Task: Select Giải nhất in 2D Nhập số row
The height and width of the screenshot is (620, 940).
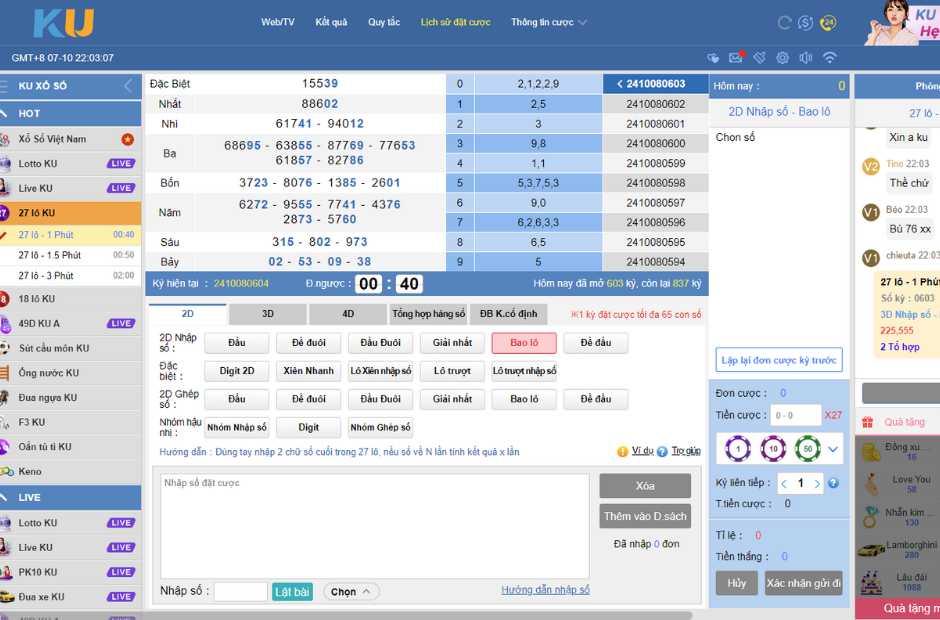Action: tap(452, 343)
